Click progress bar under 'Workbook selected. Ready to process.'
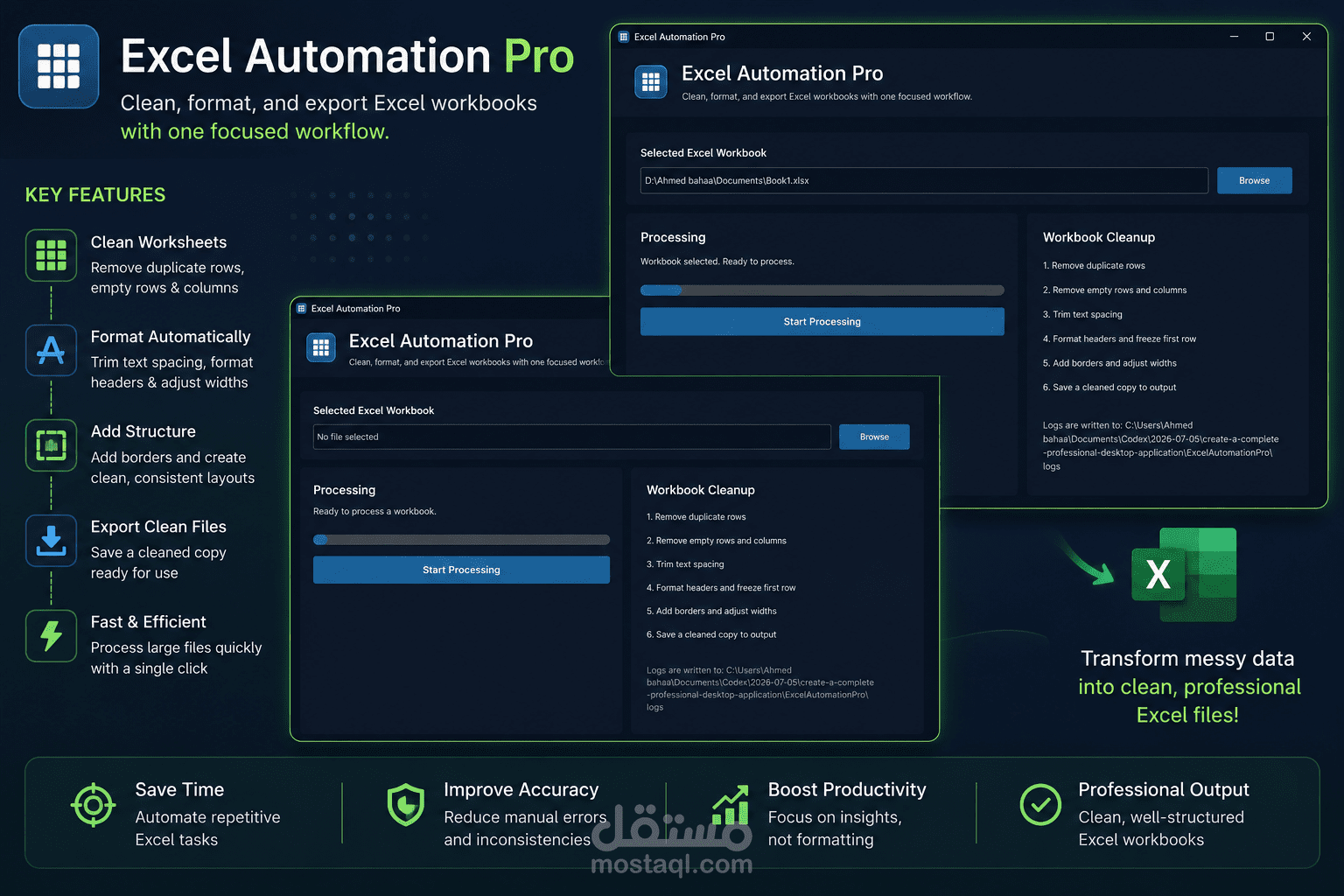 coord(822,290)
